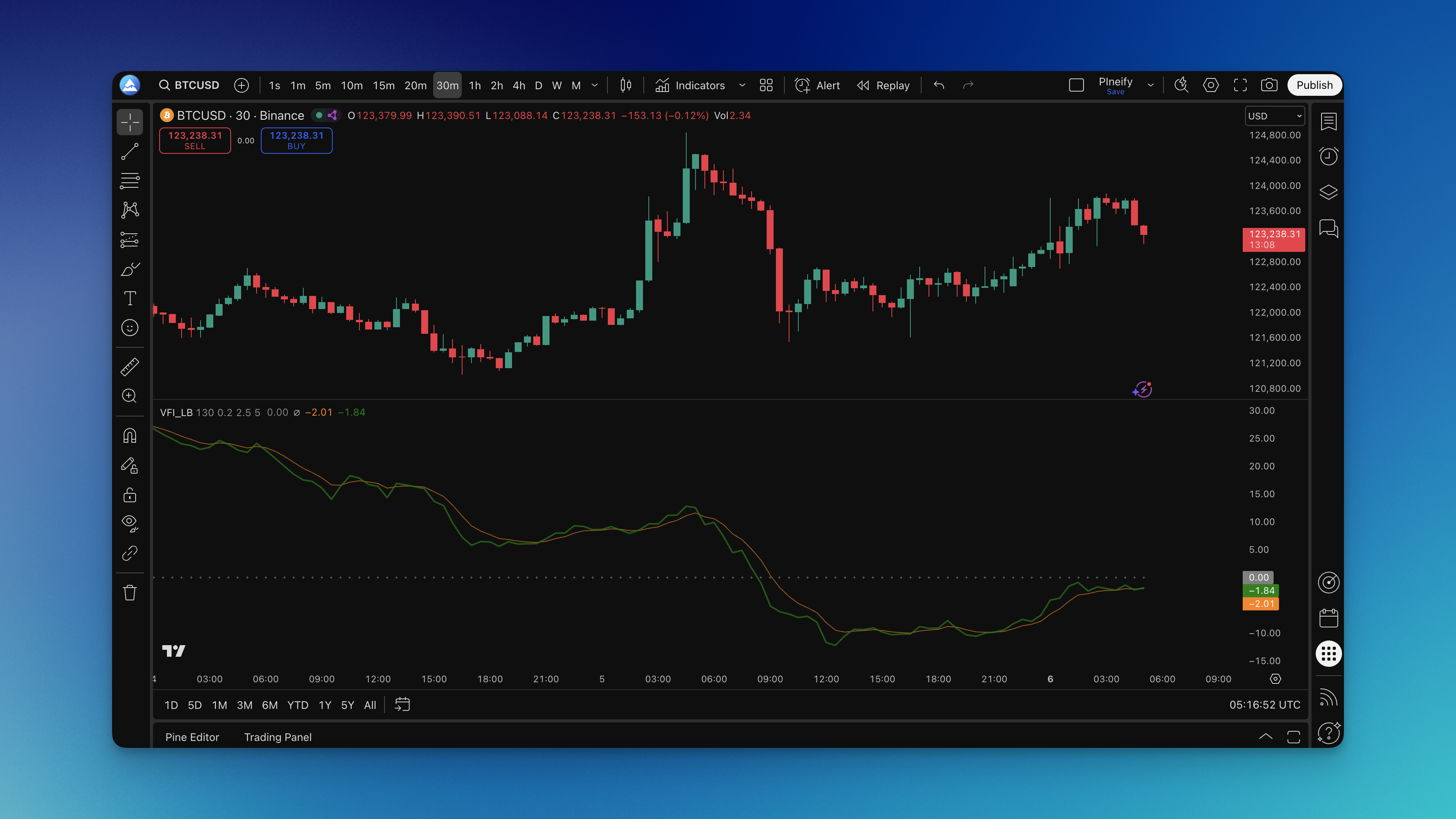
Task: Take a chart snapshot with the camera icon
Action: tap(1269, 85)
